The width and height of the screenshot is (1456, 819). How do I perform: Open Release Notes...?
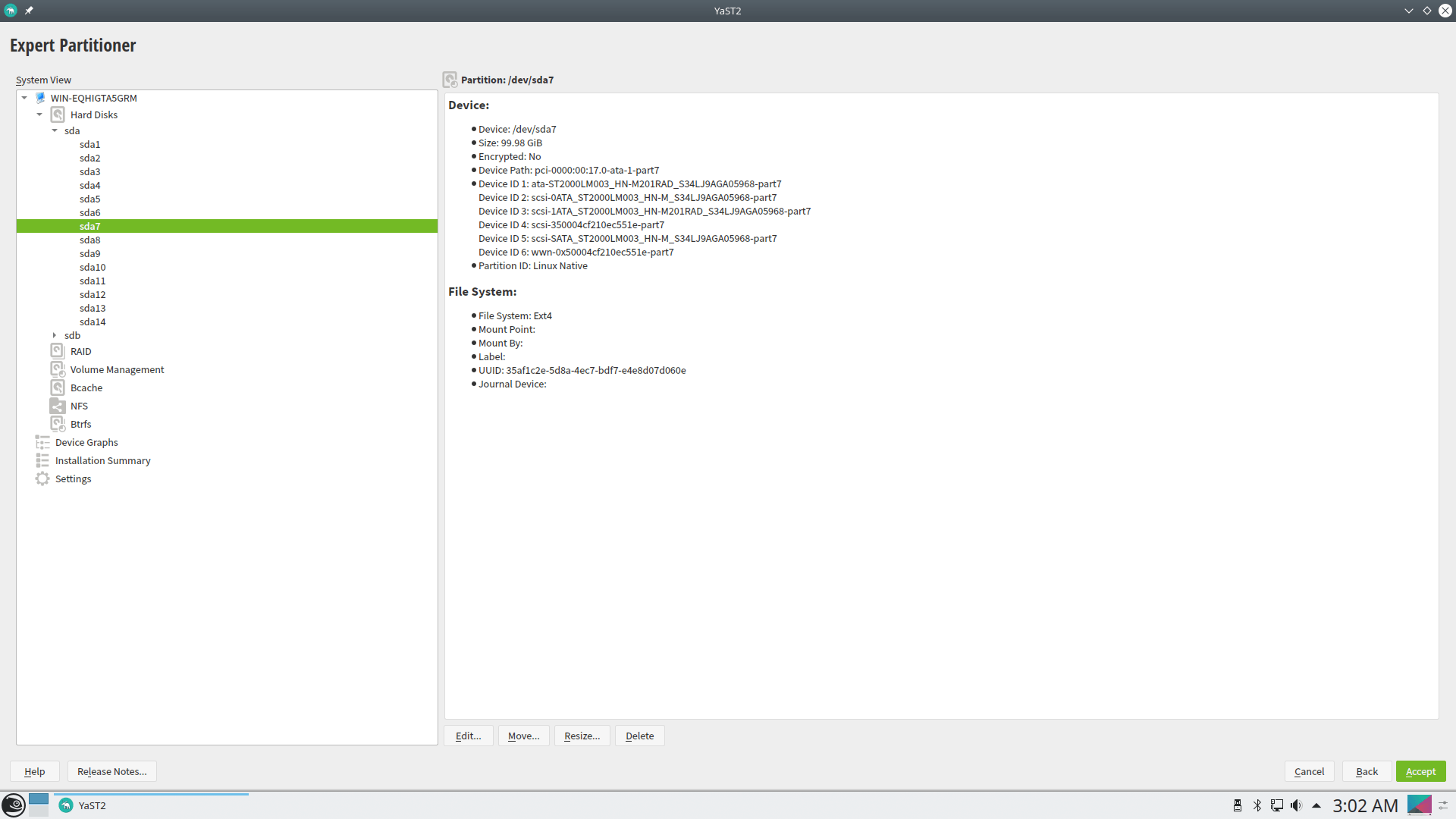(x=111, y=771)
